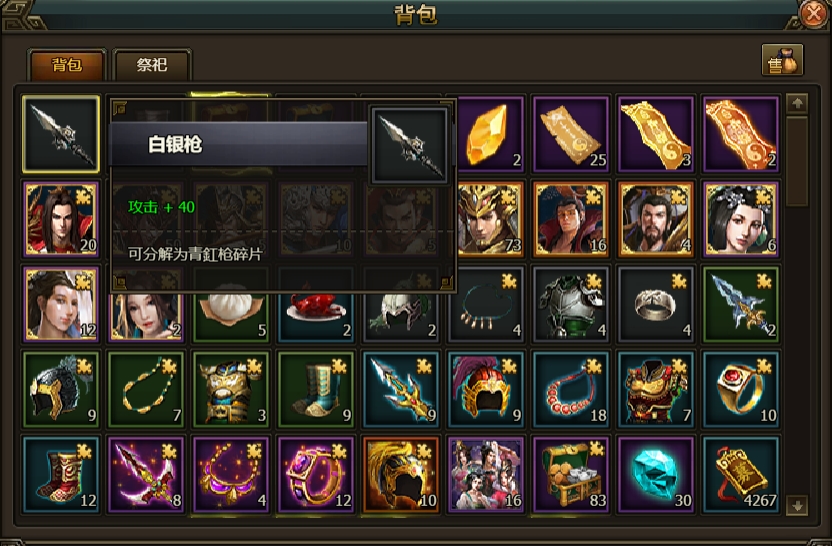Click the cyan gem item with count 30
This screenshot has height=546, width=832.
pos(656,474)
